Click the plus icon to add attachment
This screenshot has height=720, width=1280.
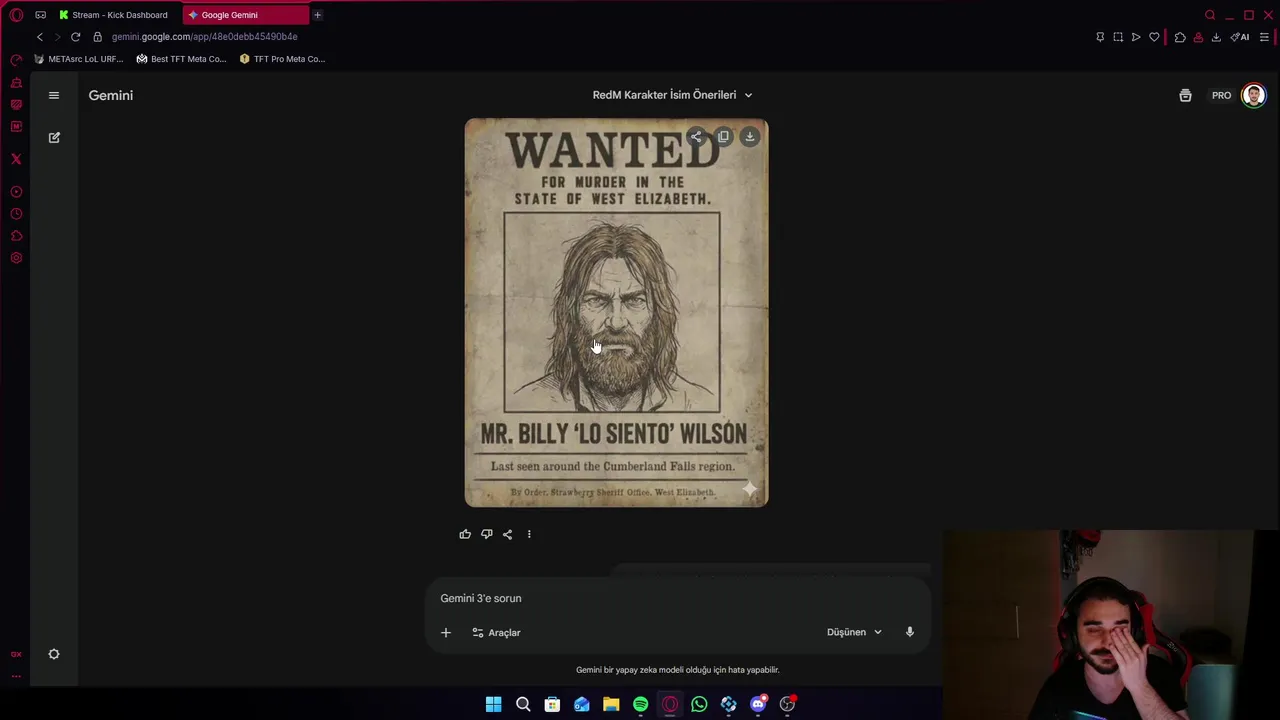pos(446,632)
